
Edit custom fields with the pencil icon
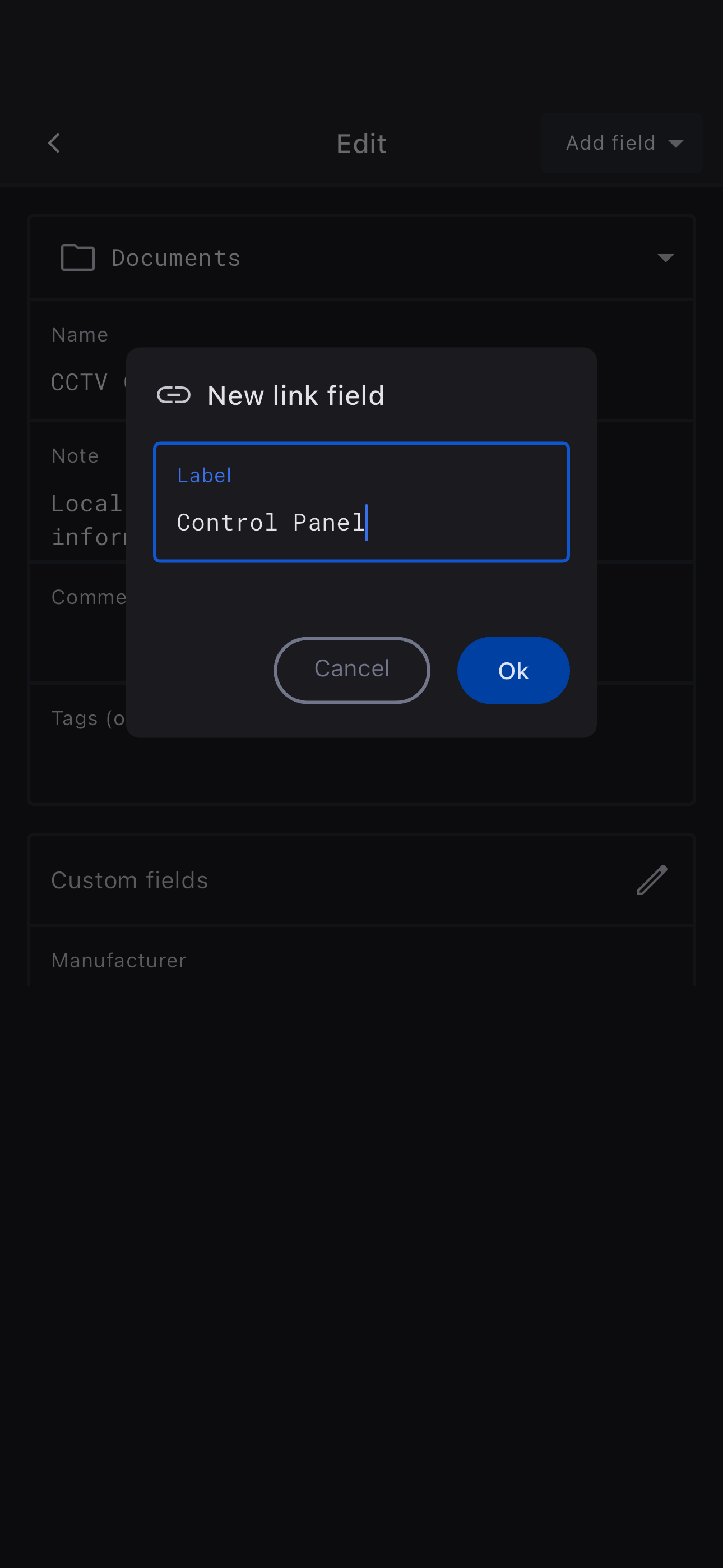[x=652, y=879]
